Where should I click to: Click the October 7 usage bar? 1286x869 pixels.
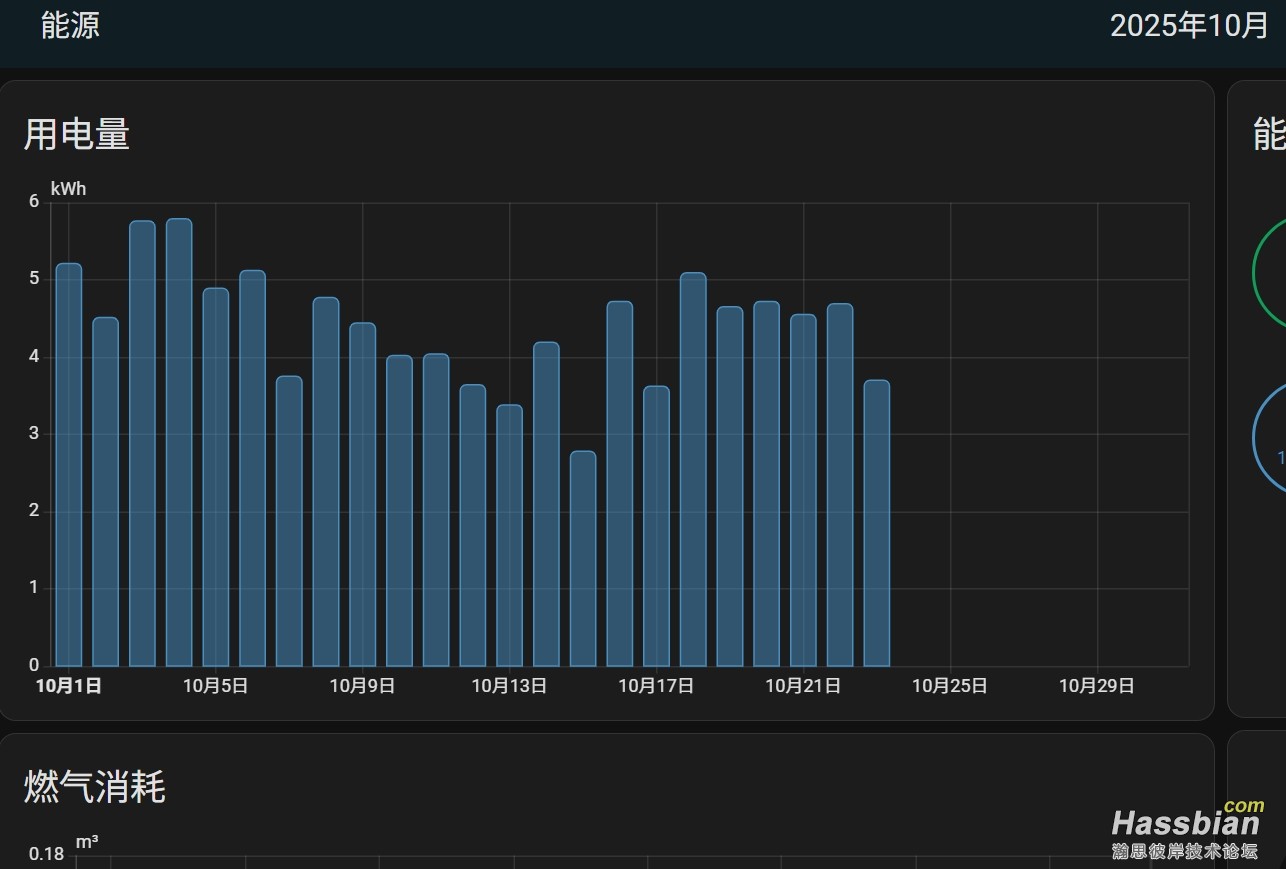289,521
